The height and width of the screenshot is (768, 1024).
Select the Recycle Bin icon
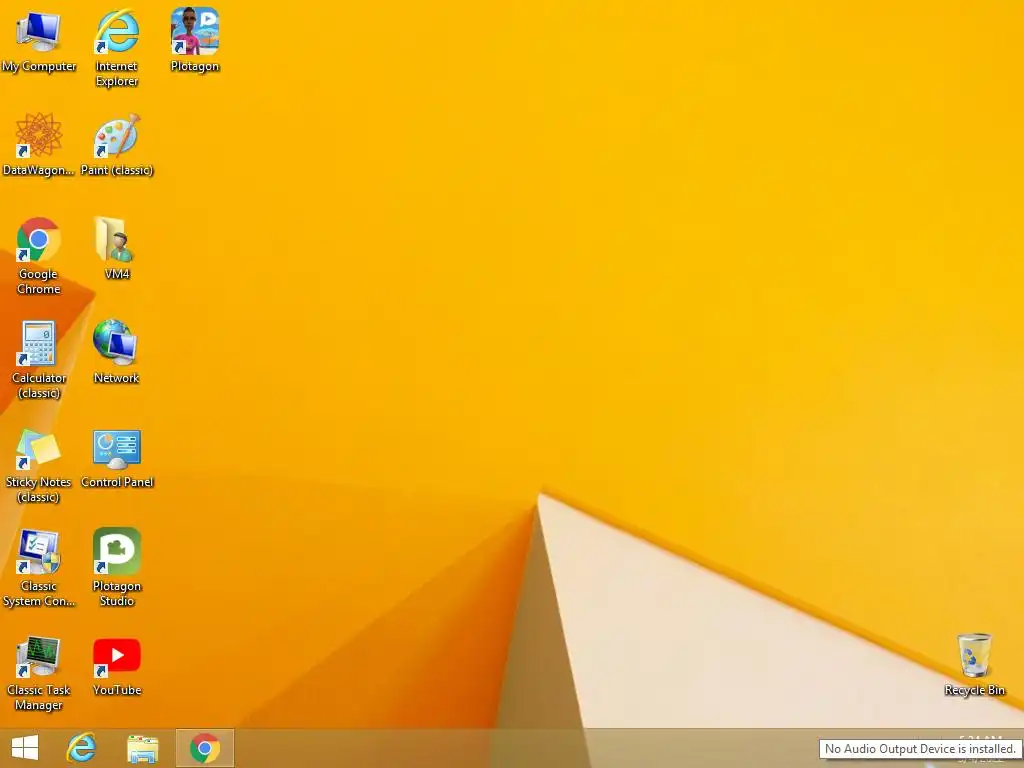(x=974, y=664)
